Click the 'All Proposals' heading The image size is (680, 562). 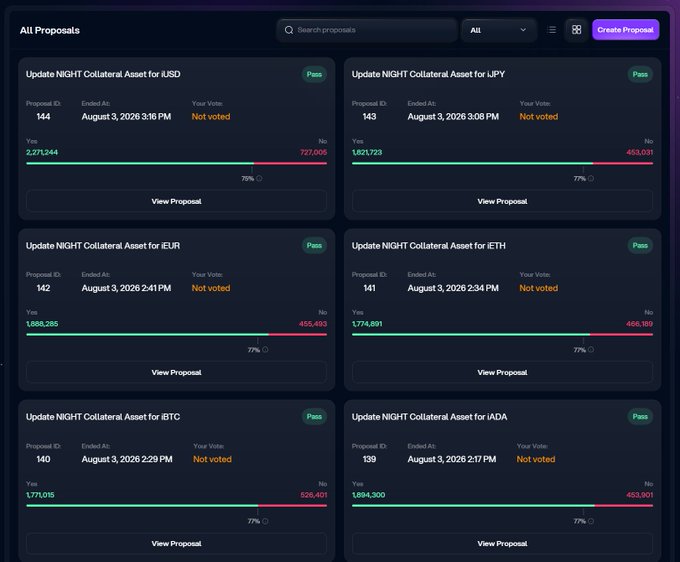coord(50,30)
